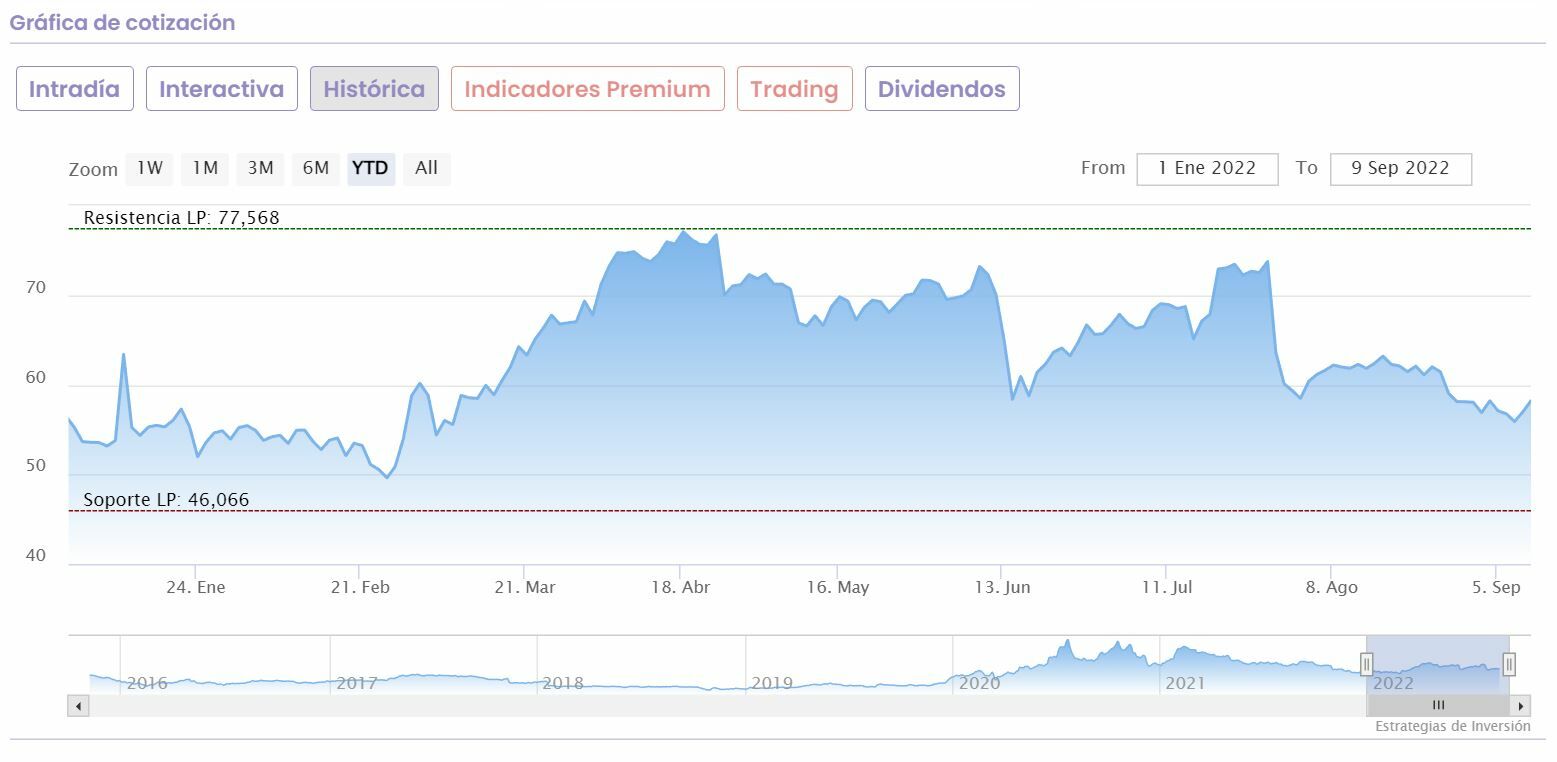Image resolution: width=1557 pixels, height=762 pixels.
Task: Choose the 3M zoom button
Action: coord(260,168)
